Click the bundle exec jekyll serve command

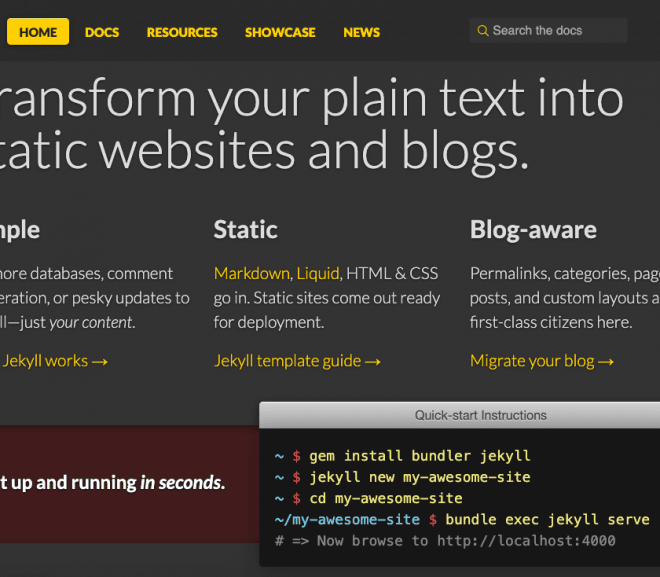pyautogui.click(x=547, y=520)
